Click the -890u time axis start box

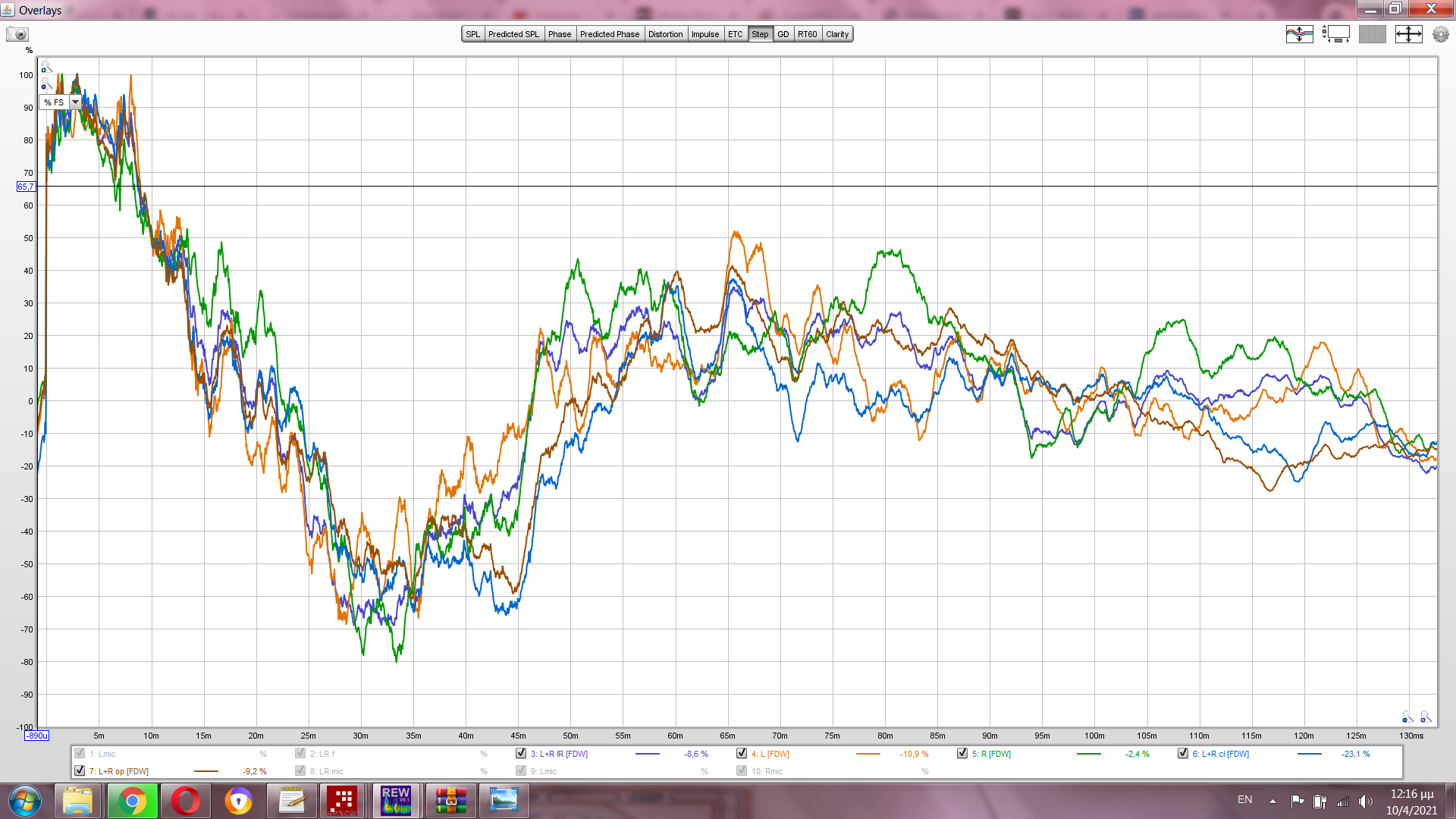36,736
